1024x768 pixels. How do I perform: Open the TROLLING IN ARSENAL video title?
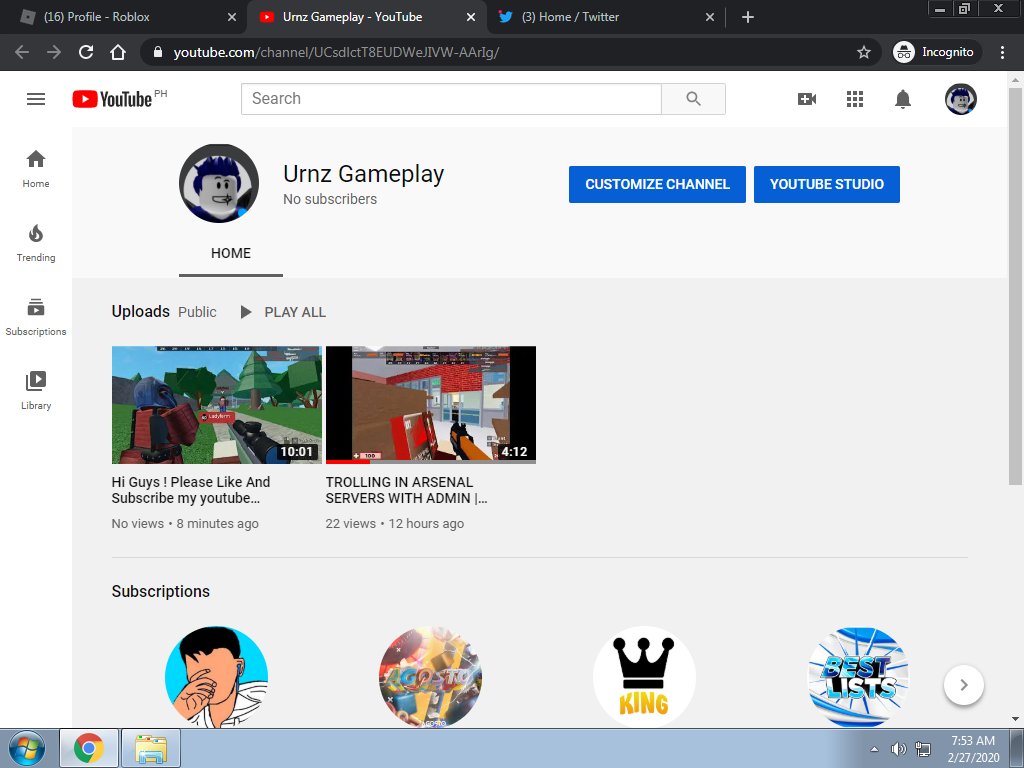(406, 490)
